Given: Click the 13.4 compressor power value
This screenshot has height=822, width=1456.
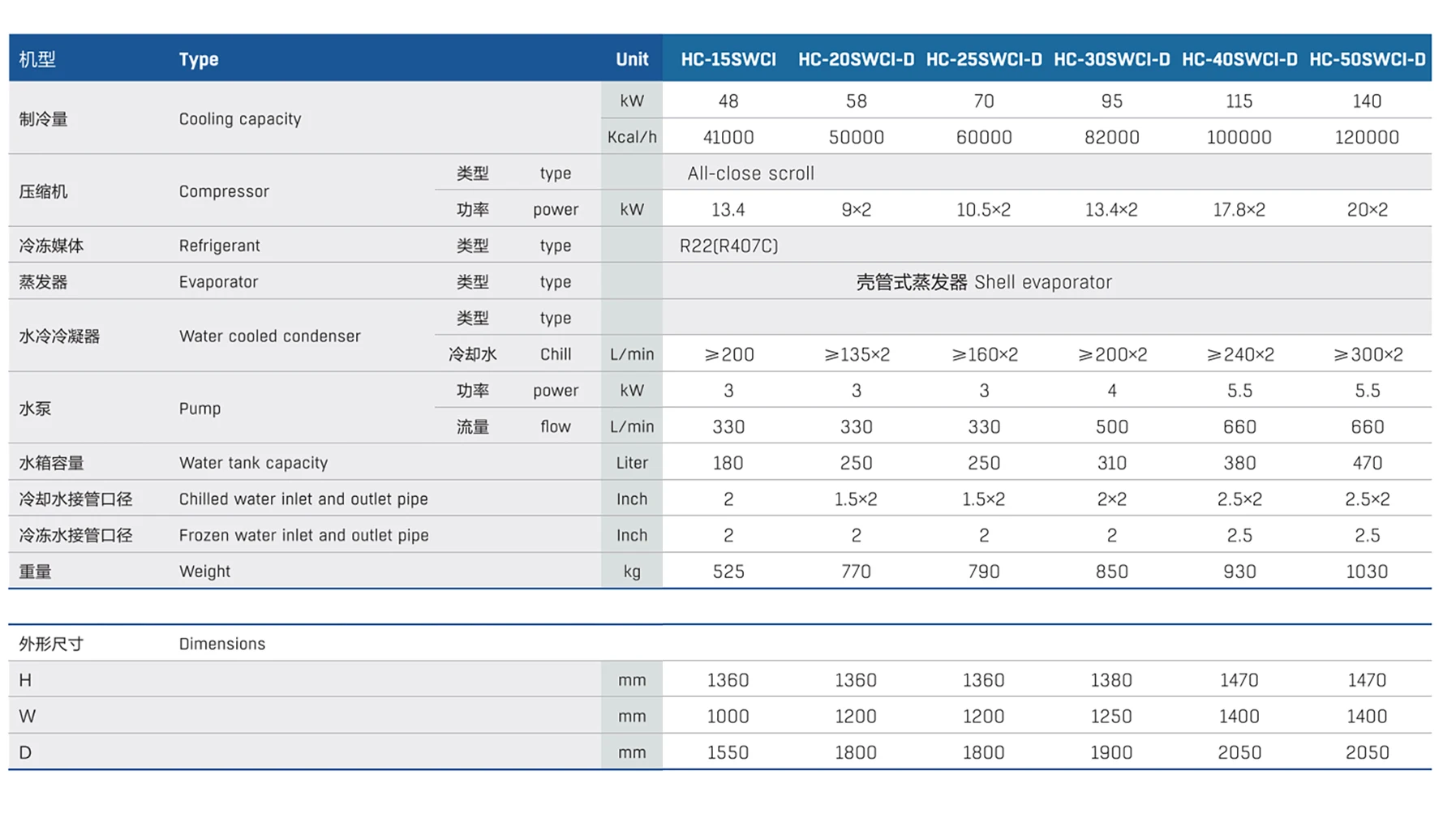Looking at the screenshot, I should (728, 210).
